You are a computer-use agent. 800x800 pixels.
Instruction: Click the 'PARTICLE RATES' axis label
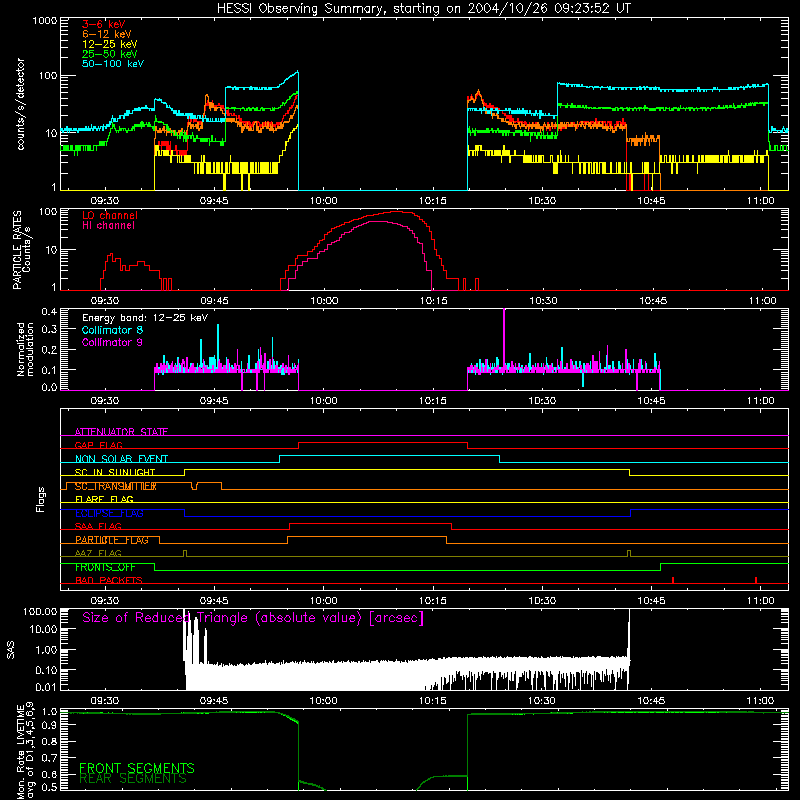(17, 250)
